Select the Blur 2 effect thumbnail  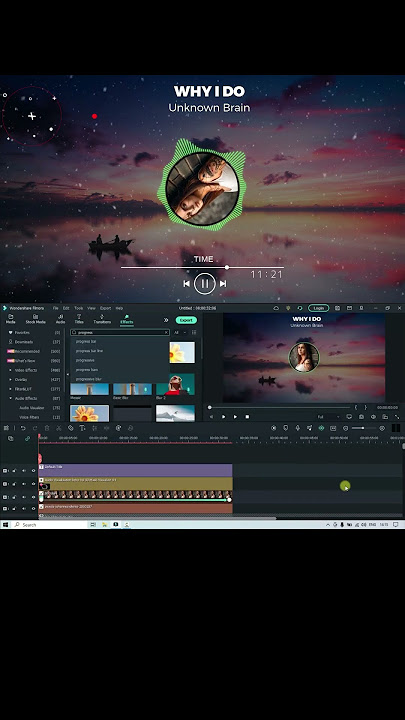pos(175,384)
